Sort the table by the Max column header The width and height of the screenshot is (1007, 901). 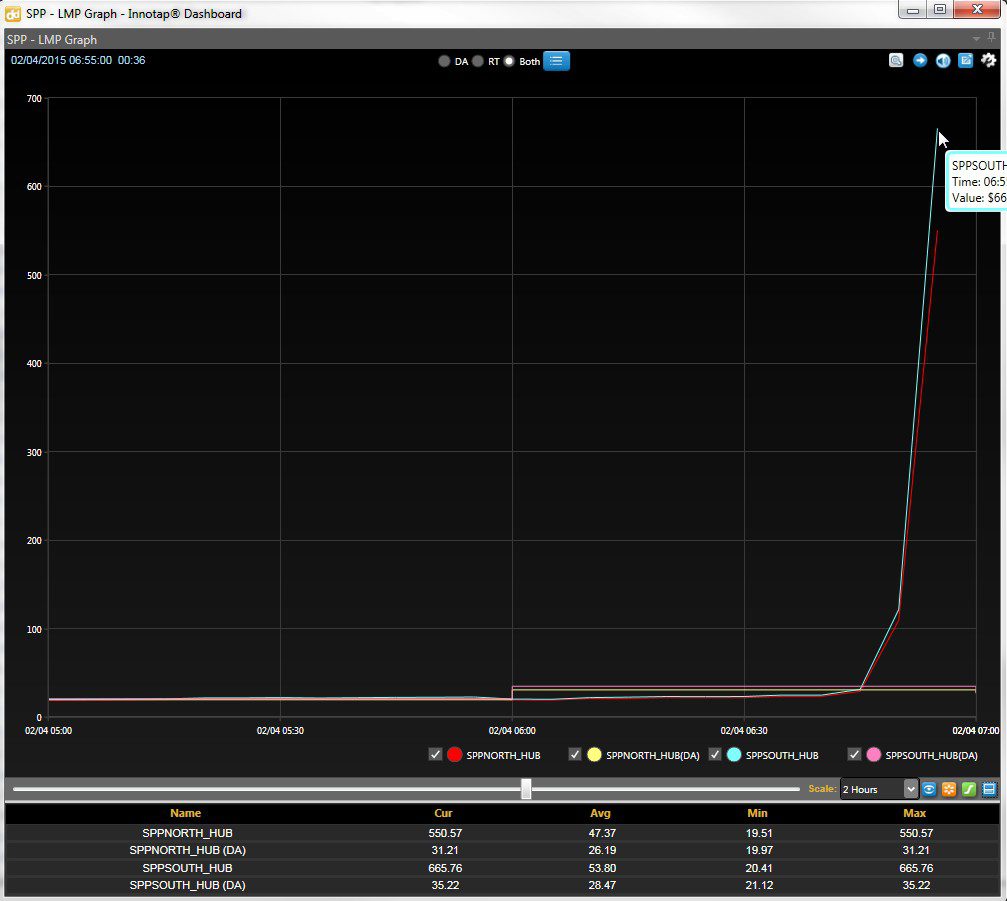pos(915,813)
